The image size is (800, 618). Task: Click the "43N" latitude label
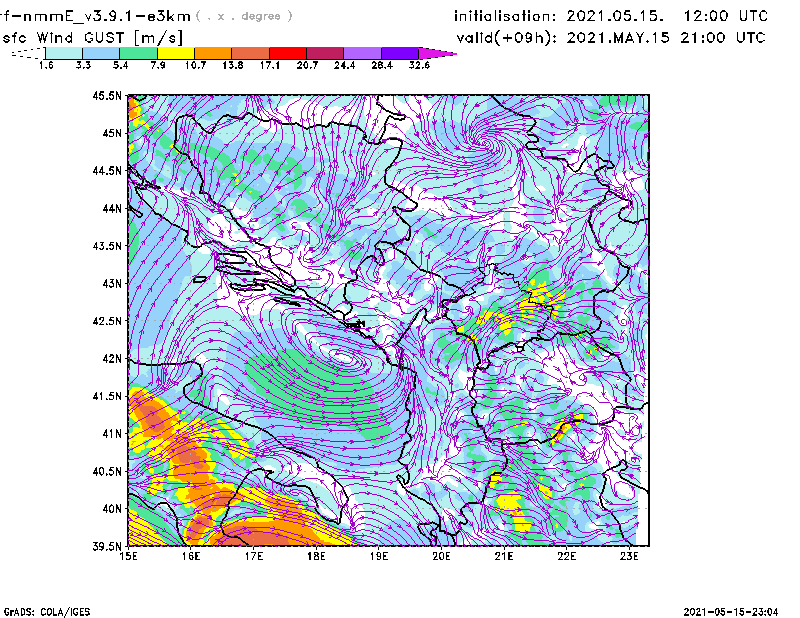point(112,283)
